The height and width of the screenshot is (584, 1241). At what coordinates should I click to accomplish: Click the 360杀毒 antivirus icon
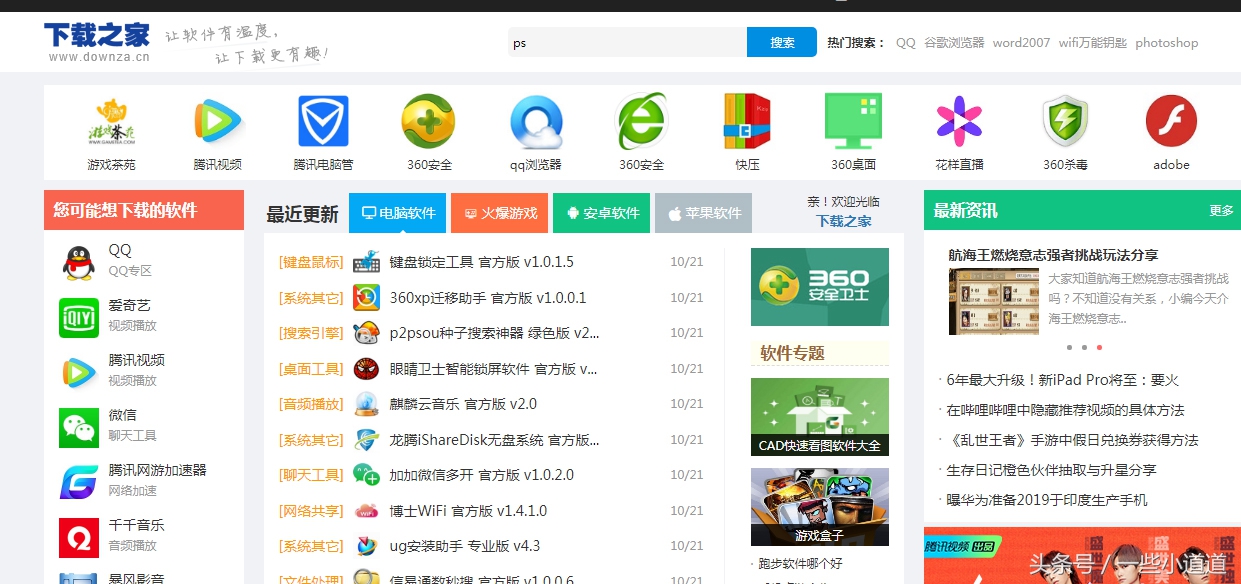coord(1064,124)
